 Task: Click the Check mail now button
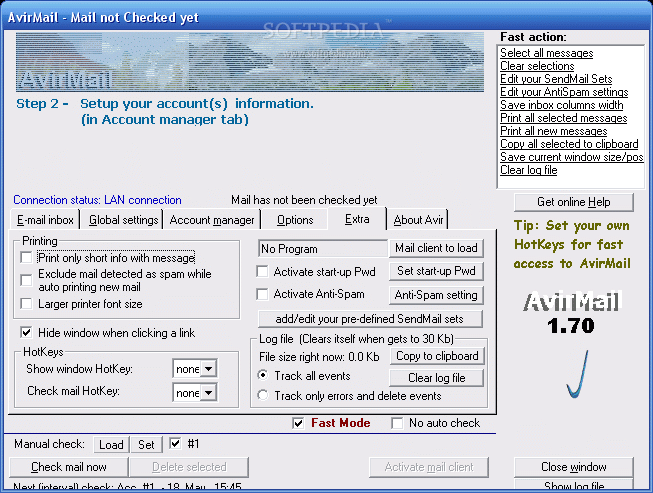[69, 467]
